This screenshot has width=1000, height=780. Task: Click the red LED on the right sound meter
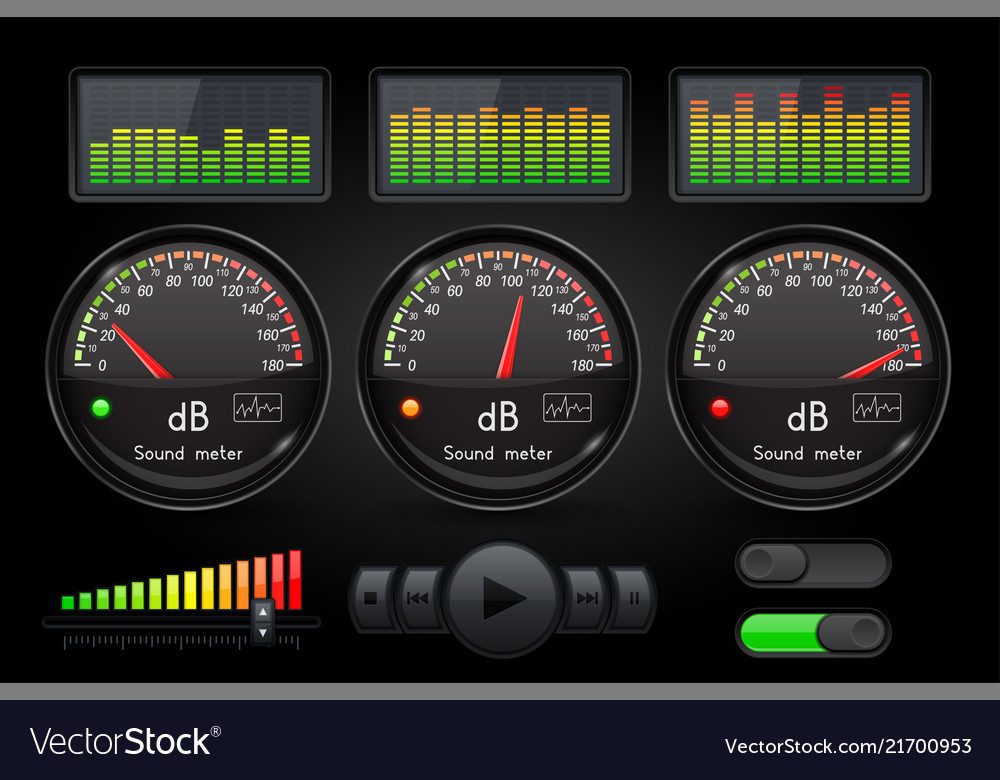click(719, 406)
